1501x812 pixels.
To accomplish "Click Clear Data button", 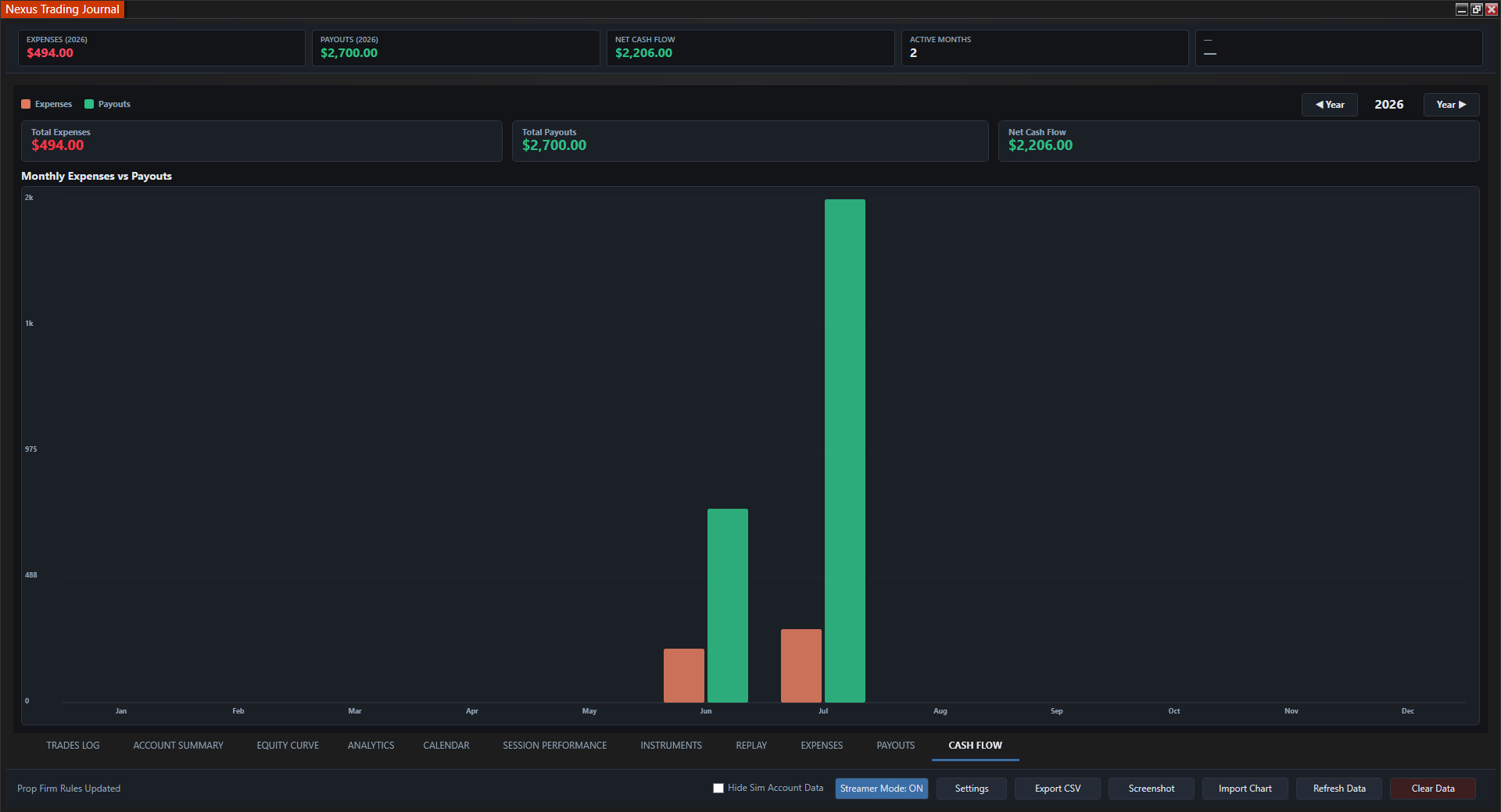I will [x=1433, y=789].
